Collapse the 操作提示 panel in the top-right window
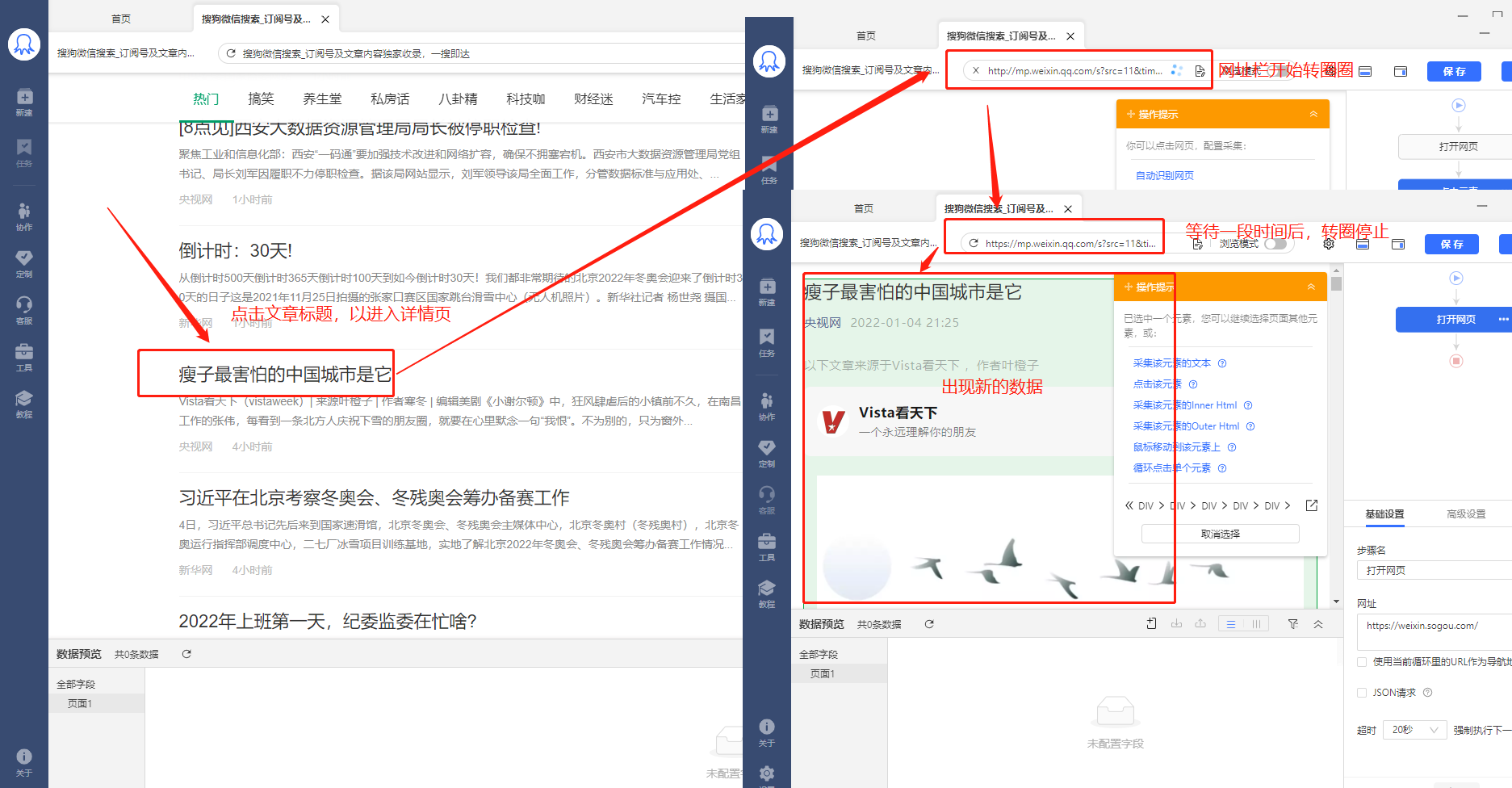This screenshot has height=788, width=1512. click(x=1313, y=114)
